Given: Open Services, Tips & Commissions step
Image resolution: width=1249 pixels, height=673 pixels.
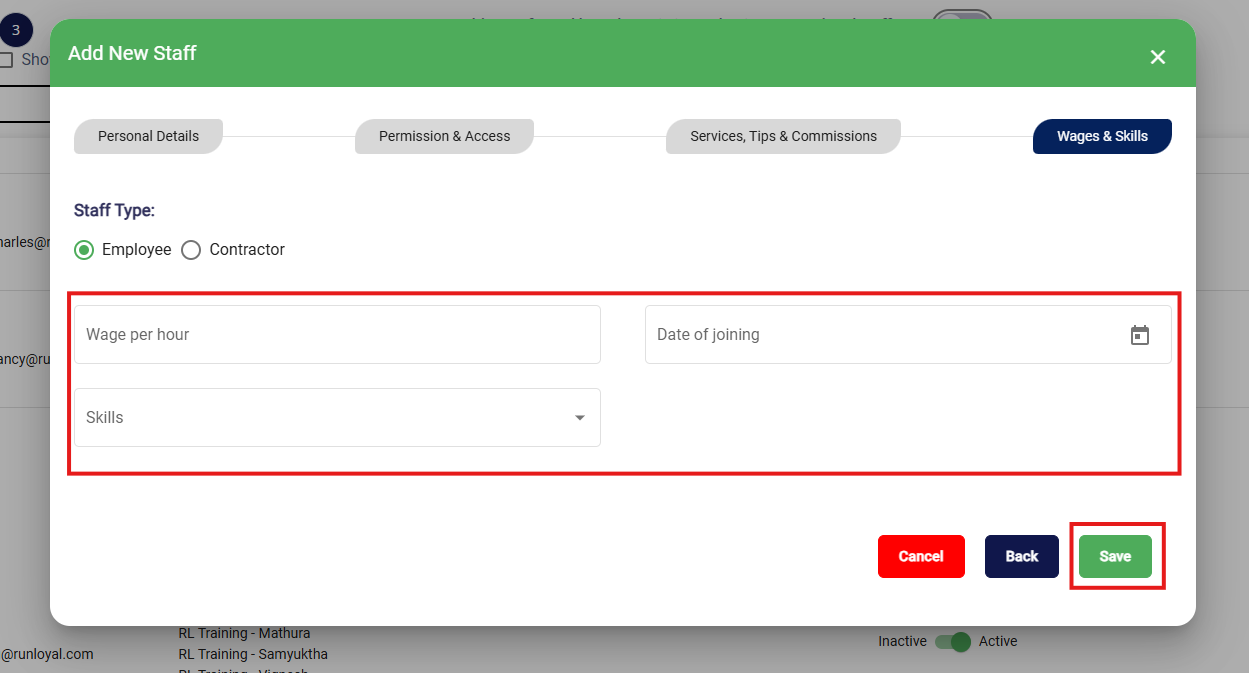Looking at the screenshot, I should [783, 136].
